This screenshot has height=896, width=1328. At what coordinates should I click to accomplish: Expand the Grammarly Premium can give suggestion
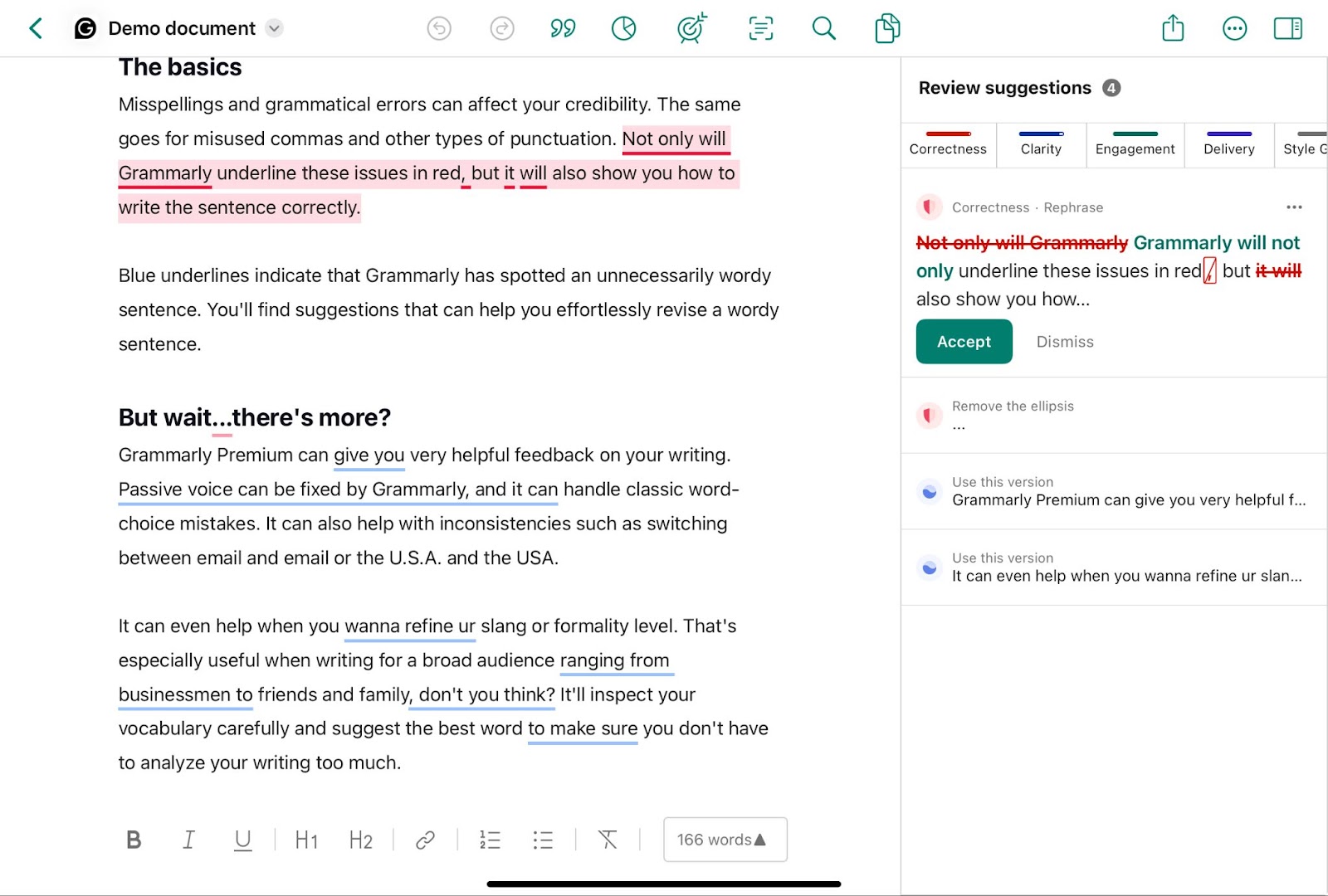pyautogui.click(x=1114, y=491)
